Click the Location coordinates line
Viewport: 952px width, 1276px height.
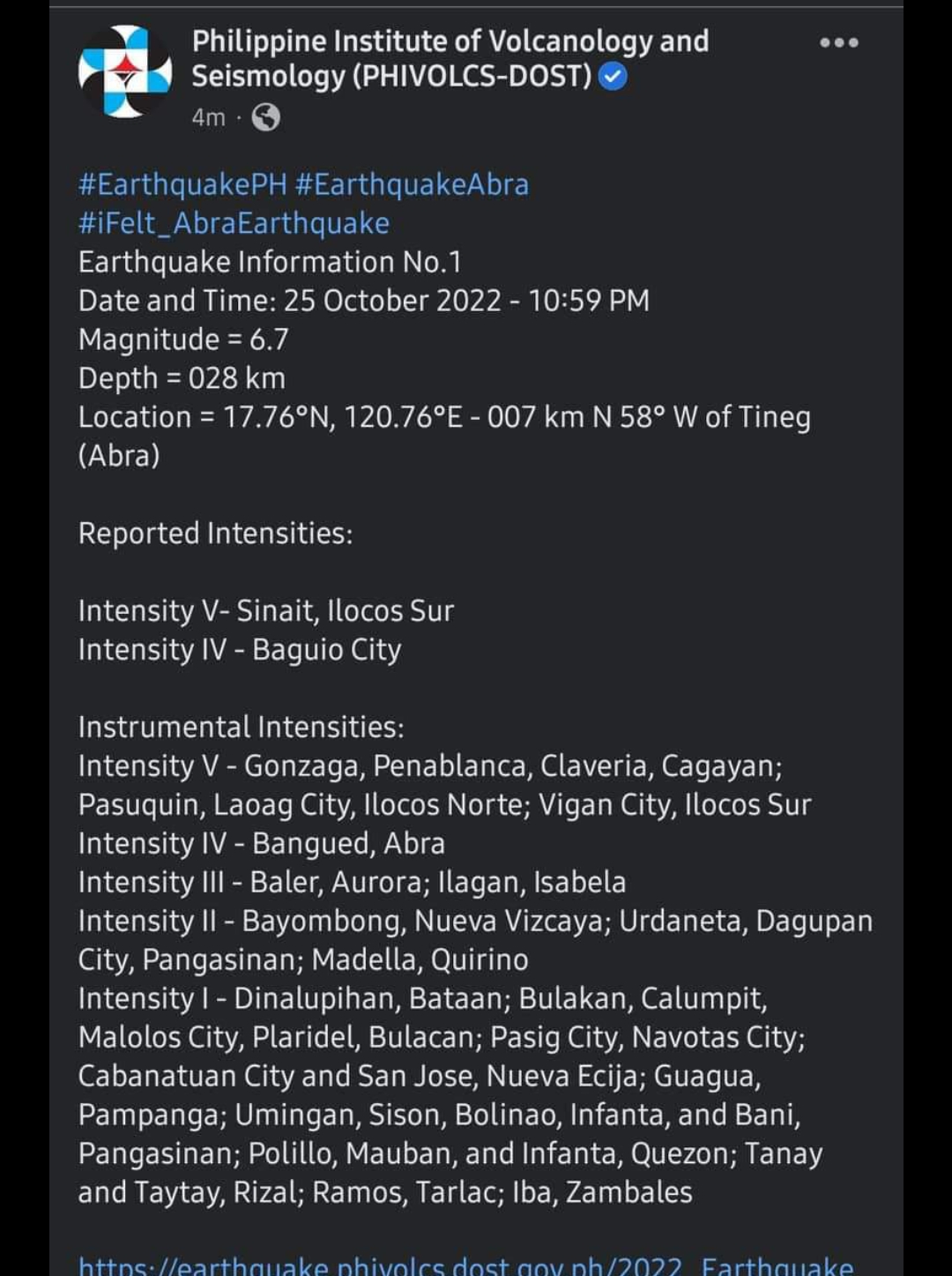coord(444,437)
